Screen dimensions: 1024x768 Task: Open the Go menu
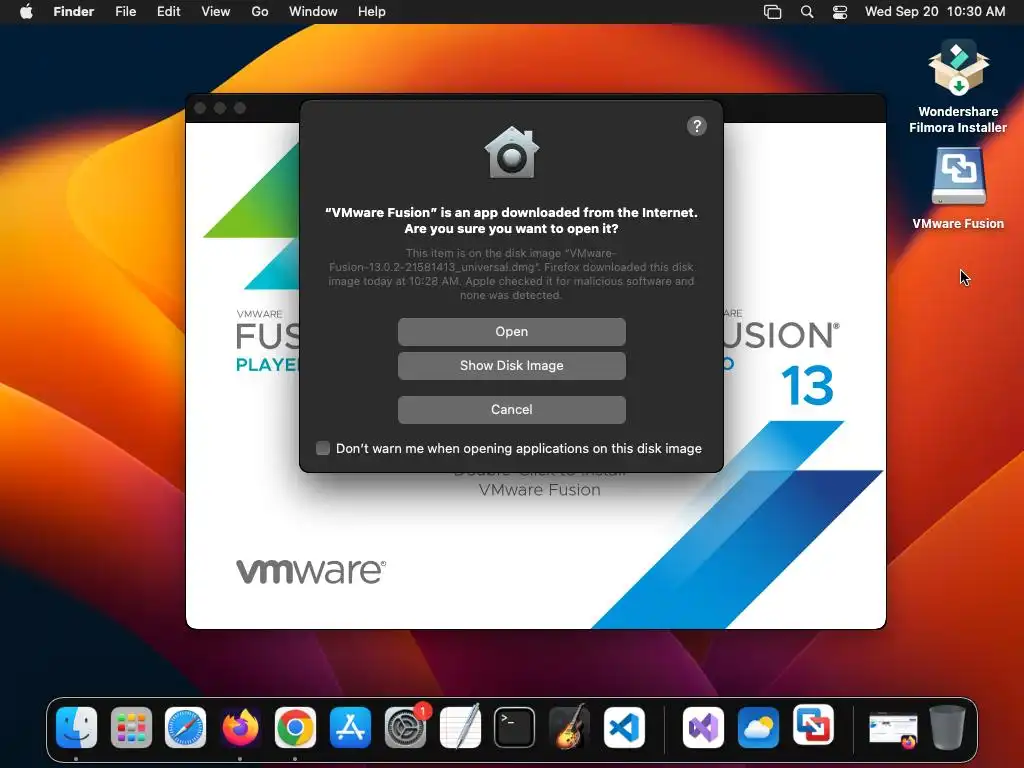[260, 12]
